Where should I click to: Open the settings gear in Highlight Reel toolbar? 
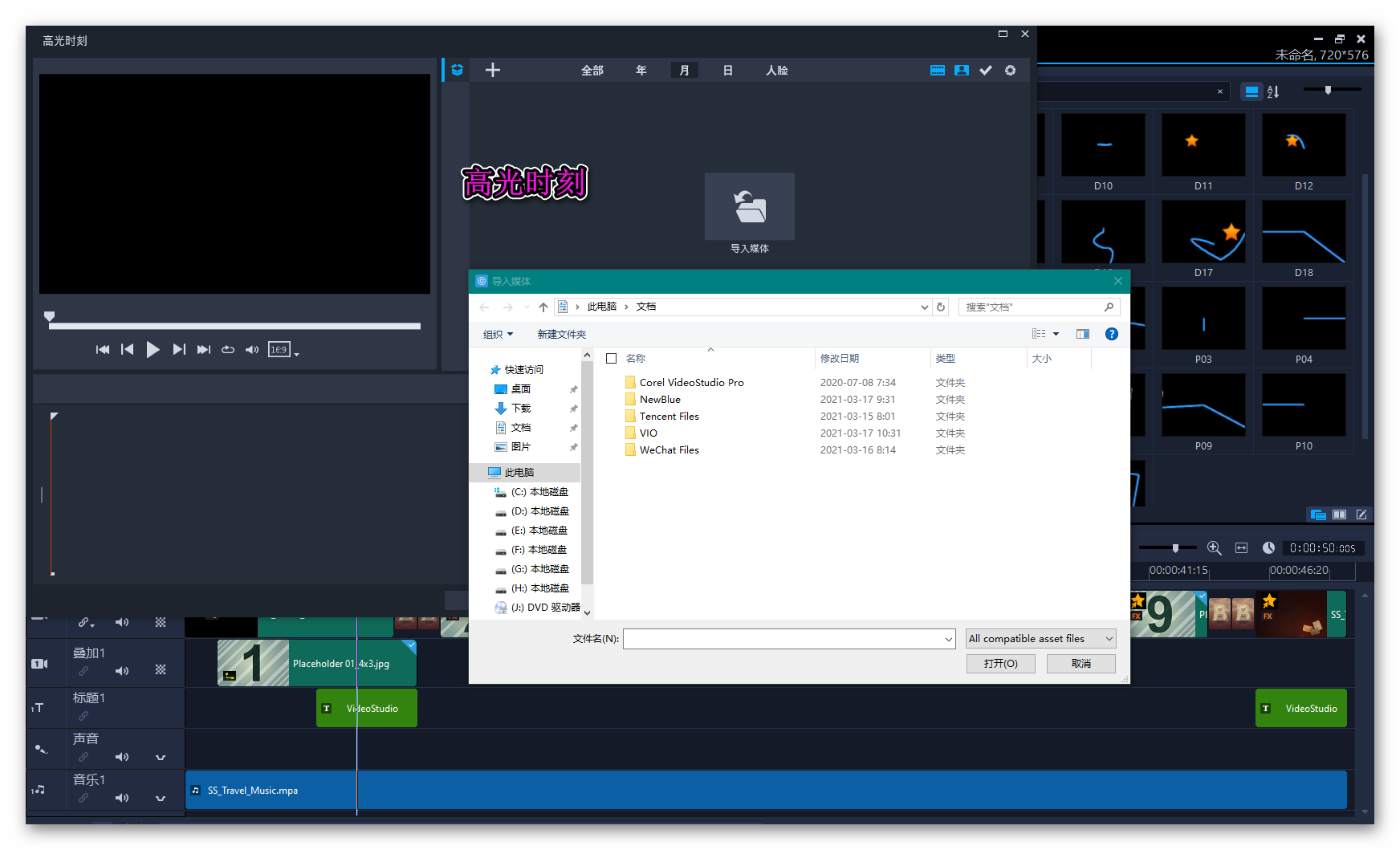pyautogui.click(x=1011, y=71)
